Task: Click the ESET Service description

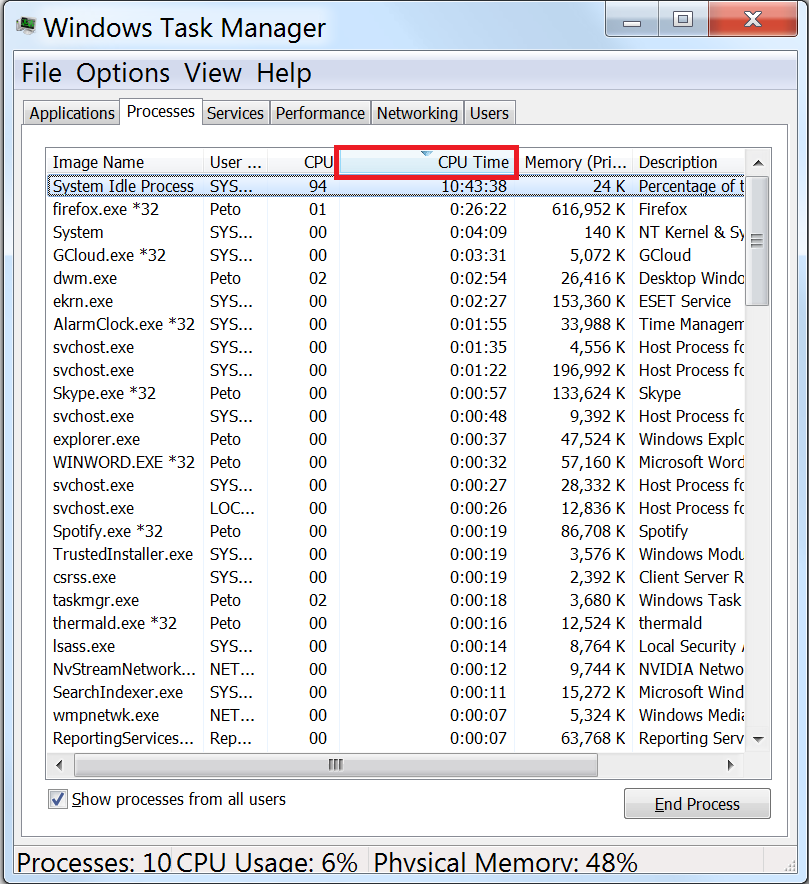Action: (x=684, y=302)
